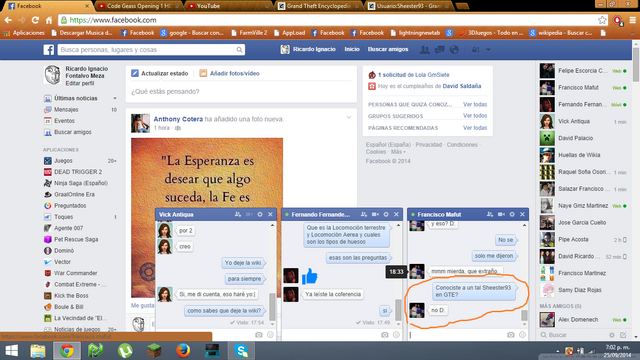Screen dimensions: 640x360
Task: Click the Facebook logo icon in the blue bar
Action: click(49, 50)
